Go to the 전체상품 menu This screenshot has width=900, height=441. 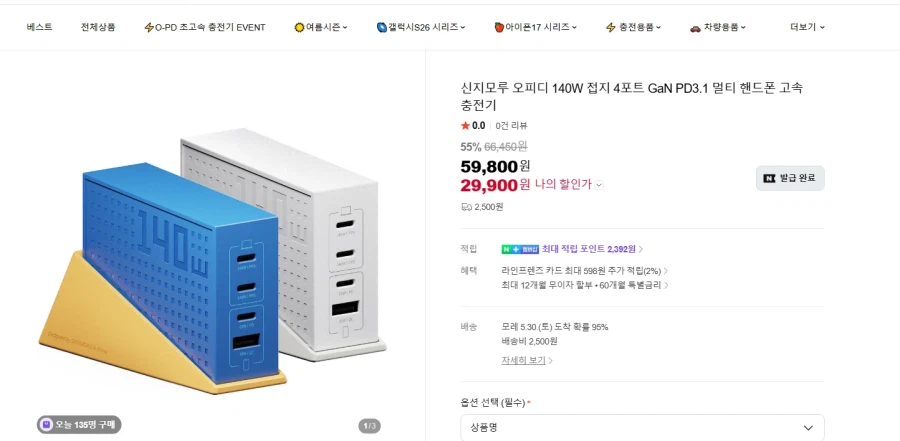(98, 27)
